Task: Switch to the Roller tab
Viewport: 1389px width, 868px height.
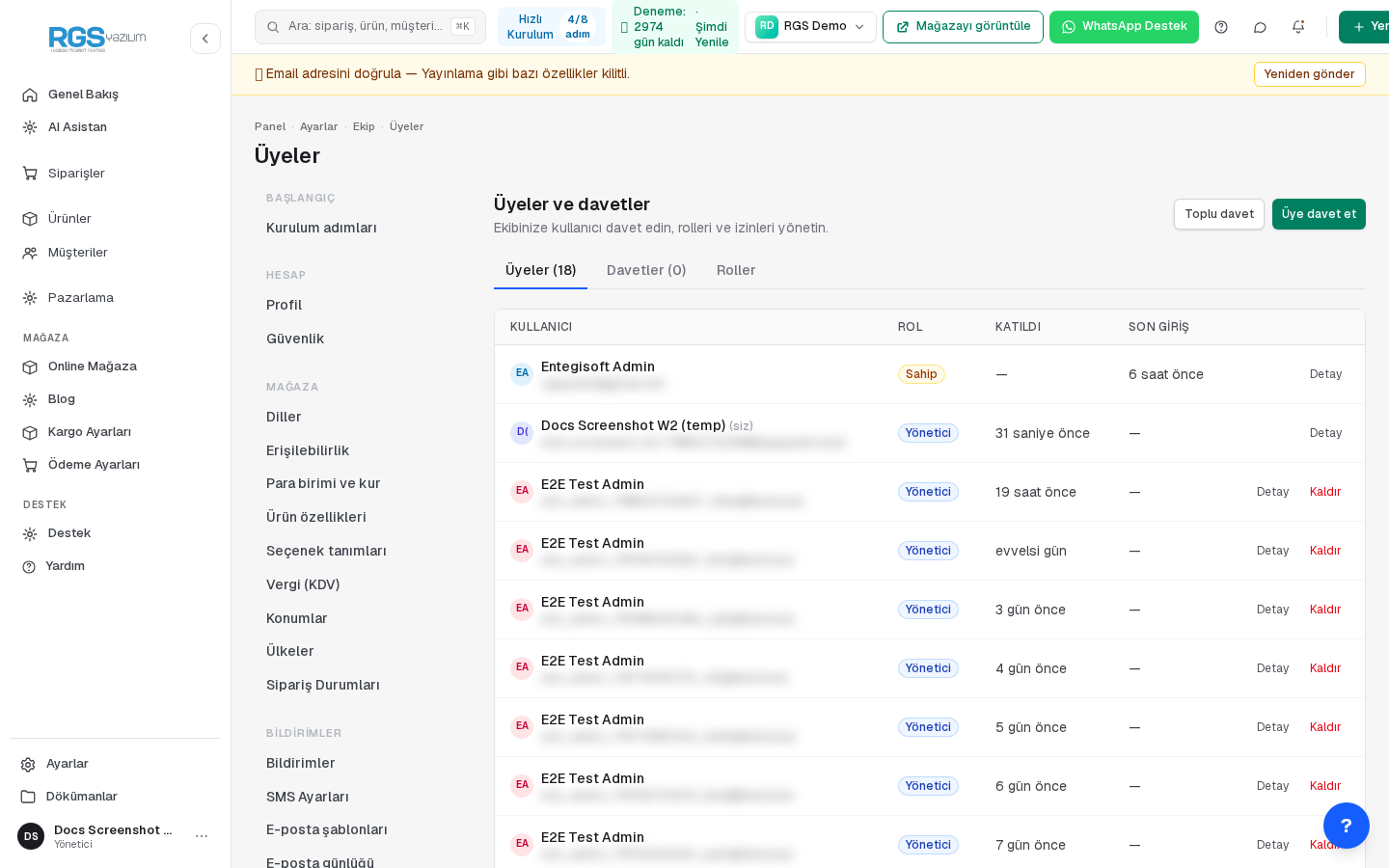Action: pyautogui.click(x=736, y=270)
